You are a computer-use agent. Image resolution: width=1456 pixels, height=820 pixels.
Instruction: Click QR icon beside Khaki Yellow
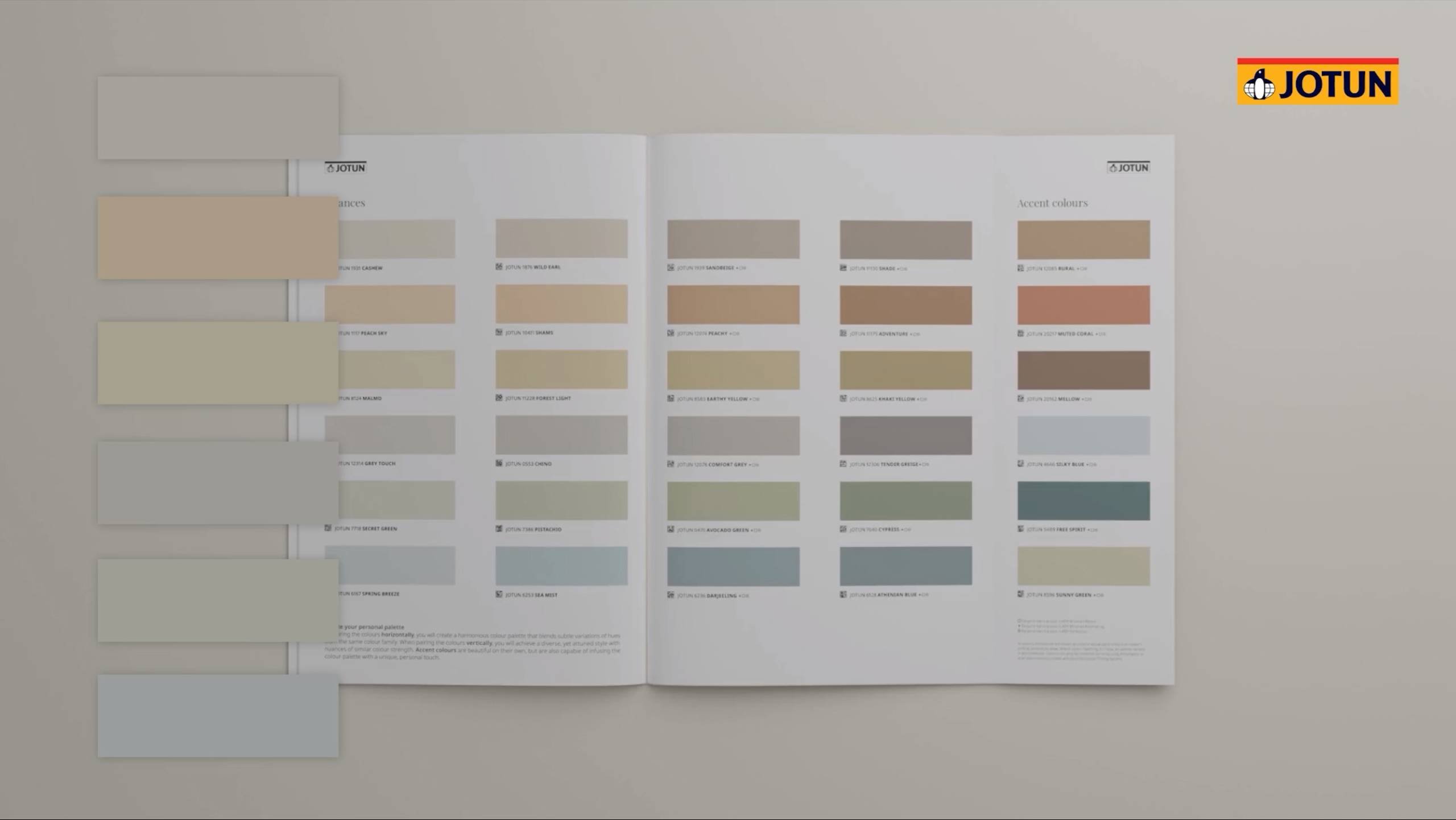point(843,398)
